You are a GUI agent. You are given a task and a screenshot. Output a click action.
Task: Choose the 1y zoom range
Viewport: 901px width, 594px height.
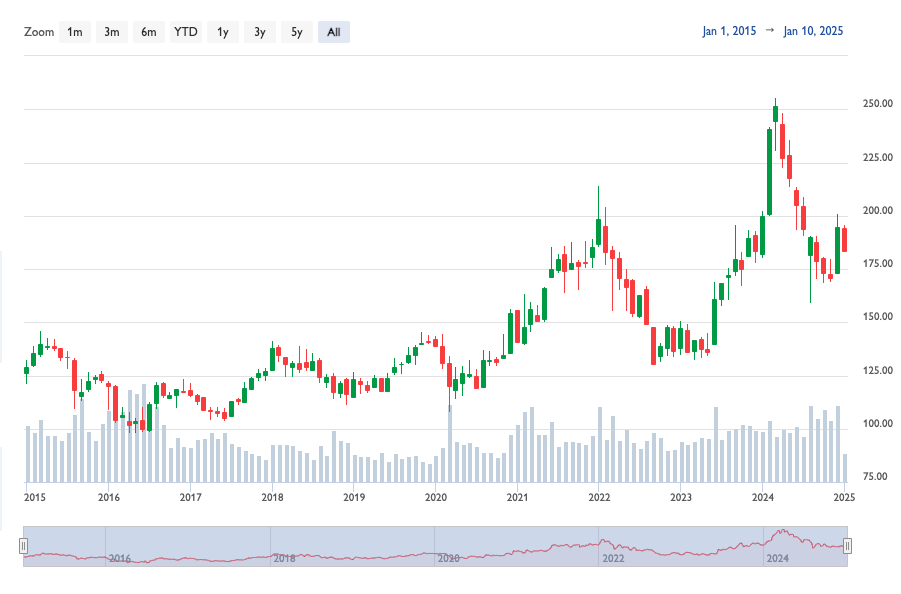[x=223, y=32]
